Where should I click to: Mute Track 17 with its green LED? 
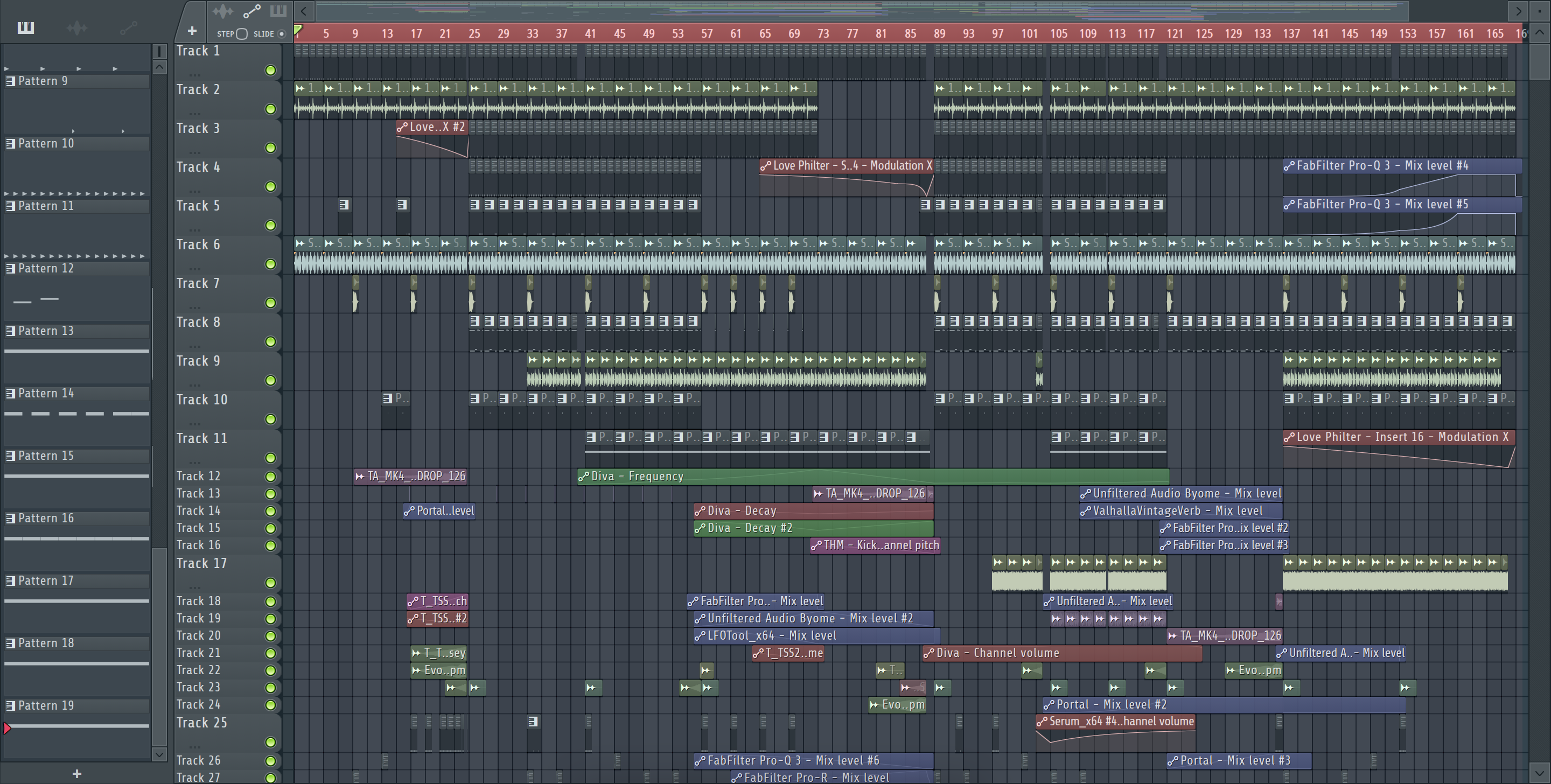(x=270, y=583)
